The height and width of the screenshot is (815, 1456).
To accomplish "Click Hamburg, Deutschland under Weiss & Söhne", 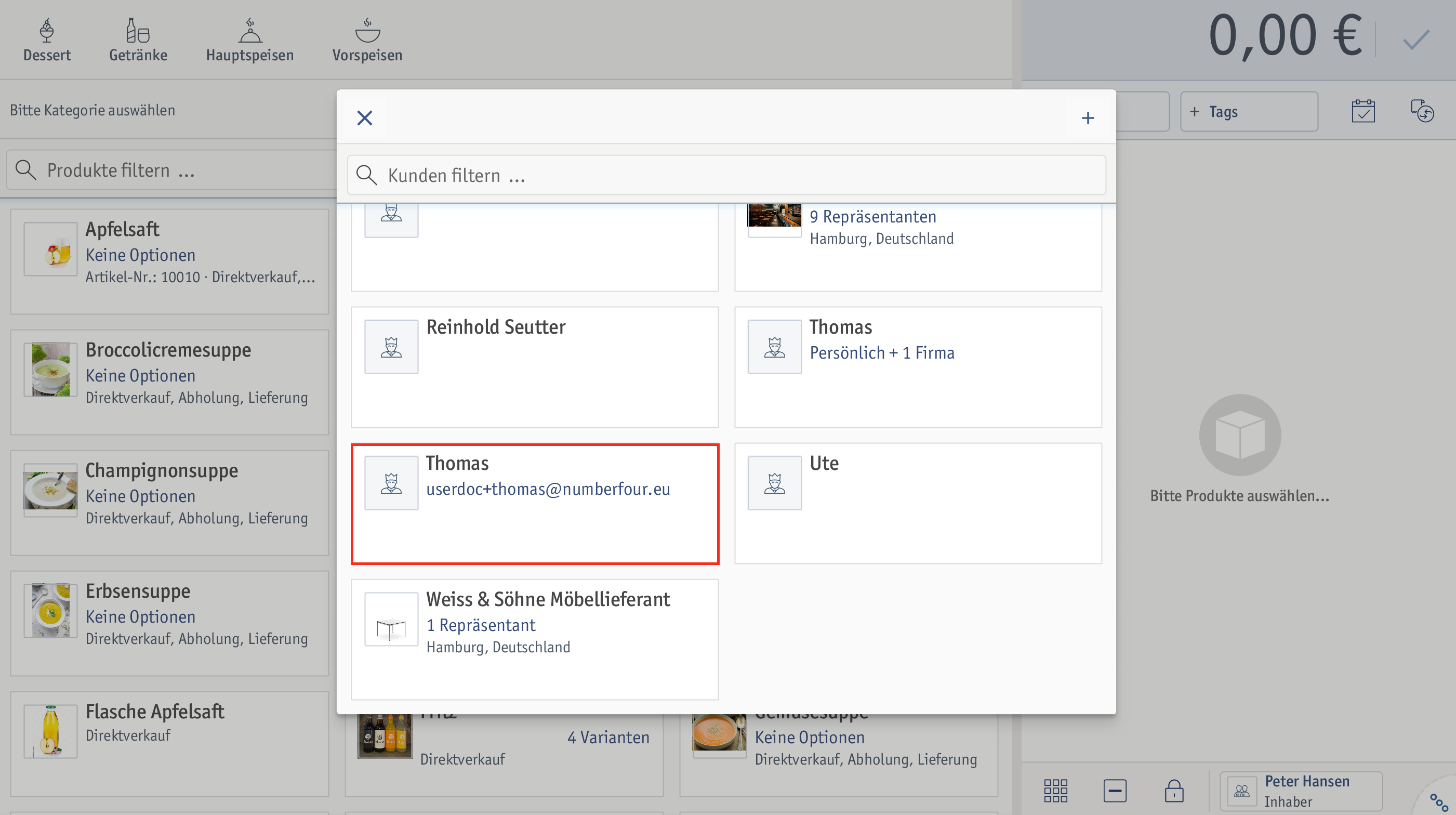I will [x=498, y=647].
